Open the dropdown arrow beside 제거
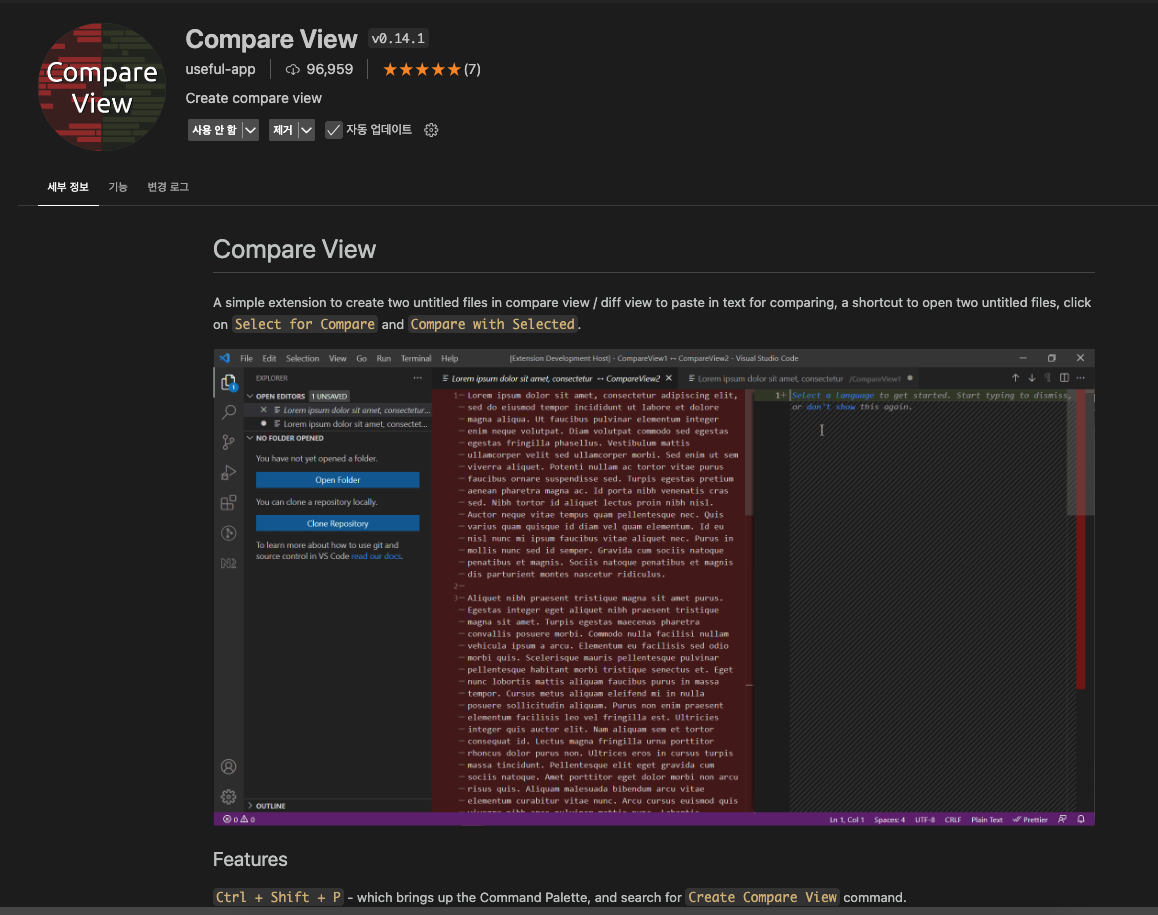Image resolution: width=1158 pixels, height=915 pixels. [306, 130]
